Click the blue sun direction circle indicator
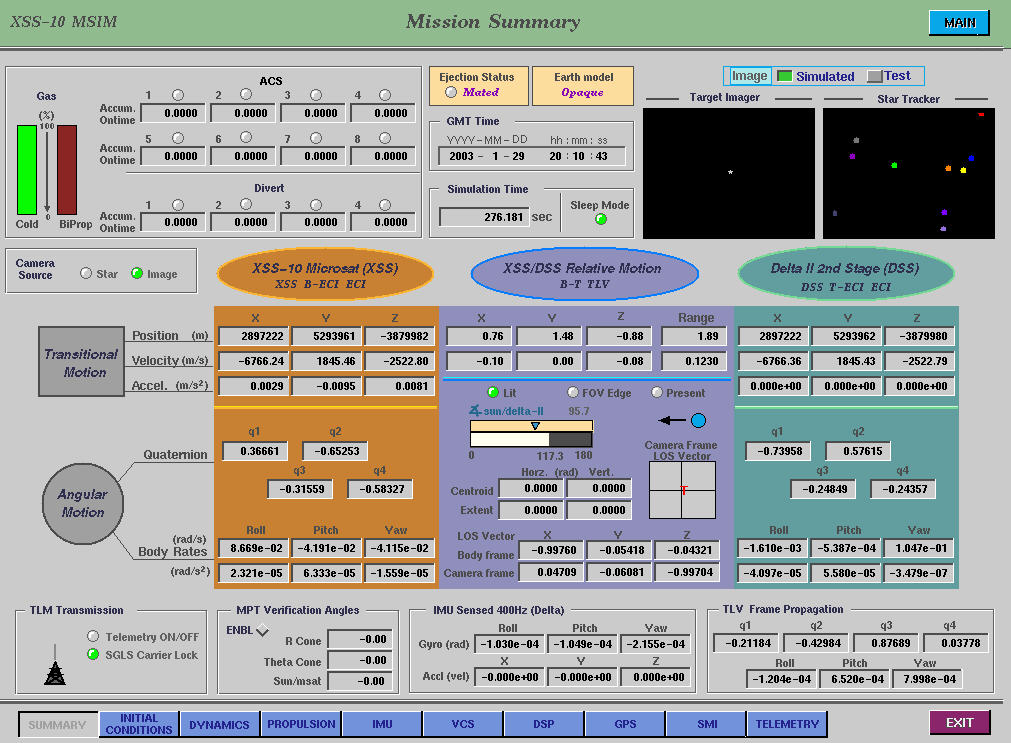This screenshot has height=743, width=1011. tap(698, 420)
